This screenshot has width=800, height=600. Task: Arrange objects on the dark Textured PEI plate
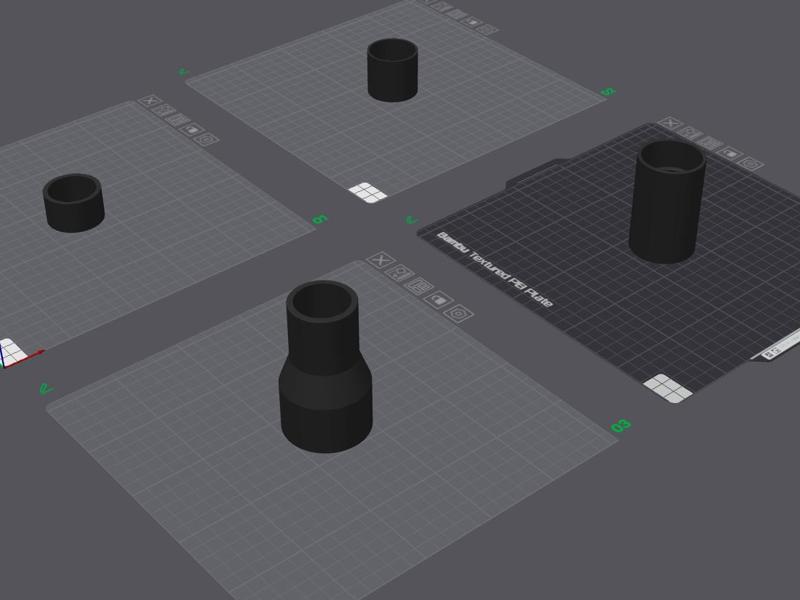pos(709,143)
